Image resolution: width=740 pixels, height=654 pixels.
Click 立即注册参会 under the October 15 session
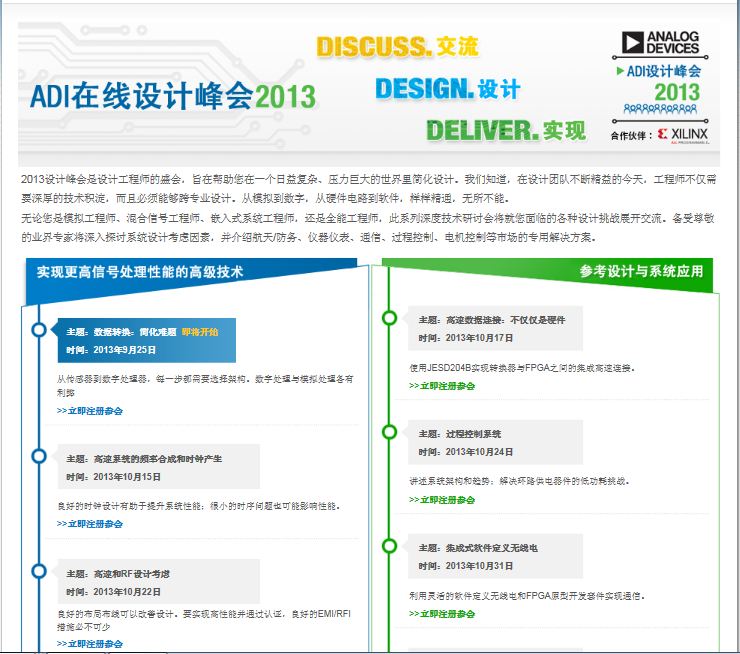(90, 524)
